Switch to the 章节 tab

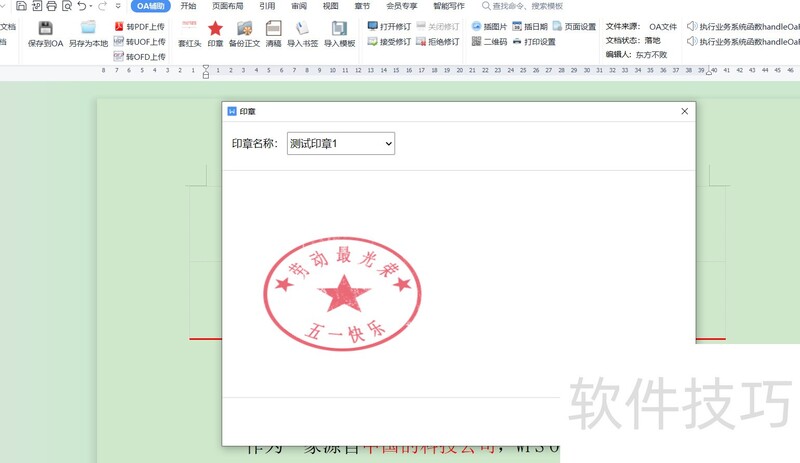362,6
